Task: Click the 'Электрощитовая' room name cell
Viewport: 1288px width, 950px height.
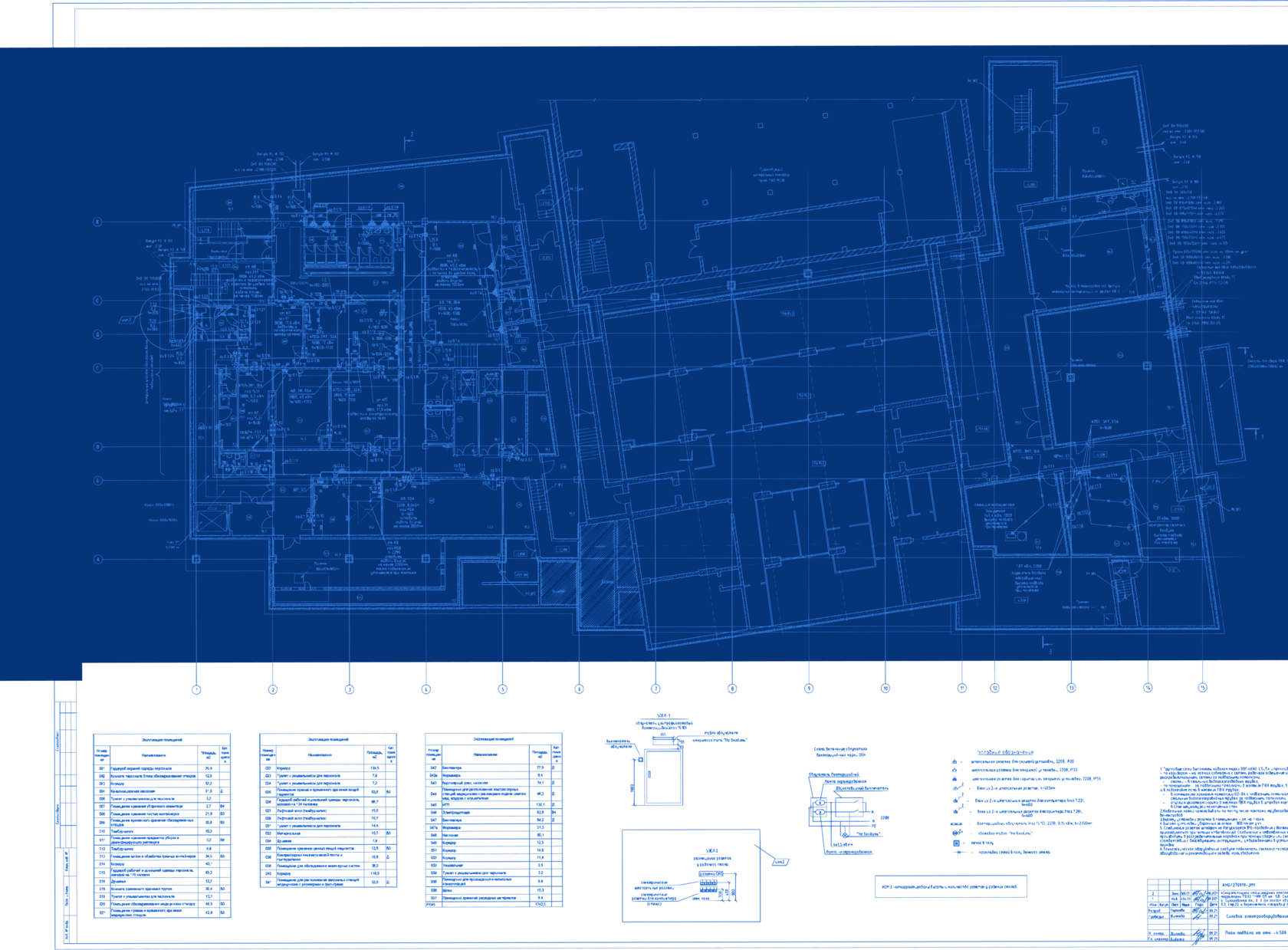Action: point(485,813)
